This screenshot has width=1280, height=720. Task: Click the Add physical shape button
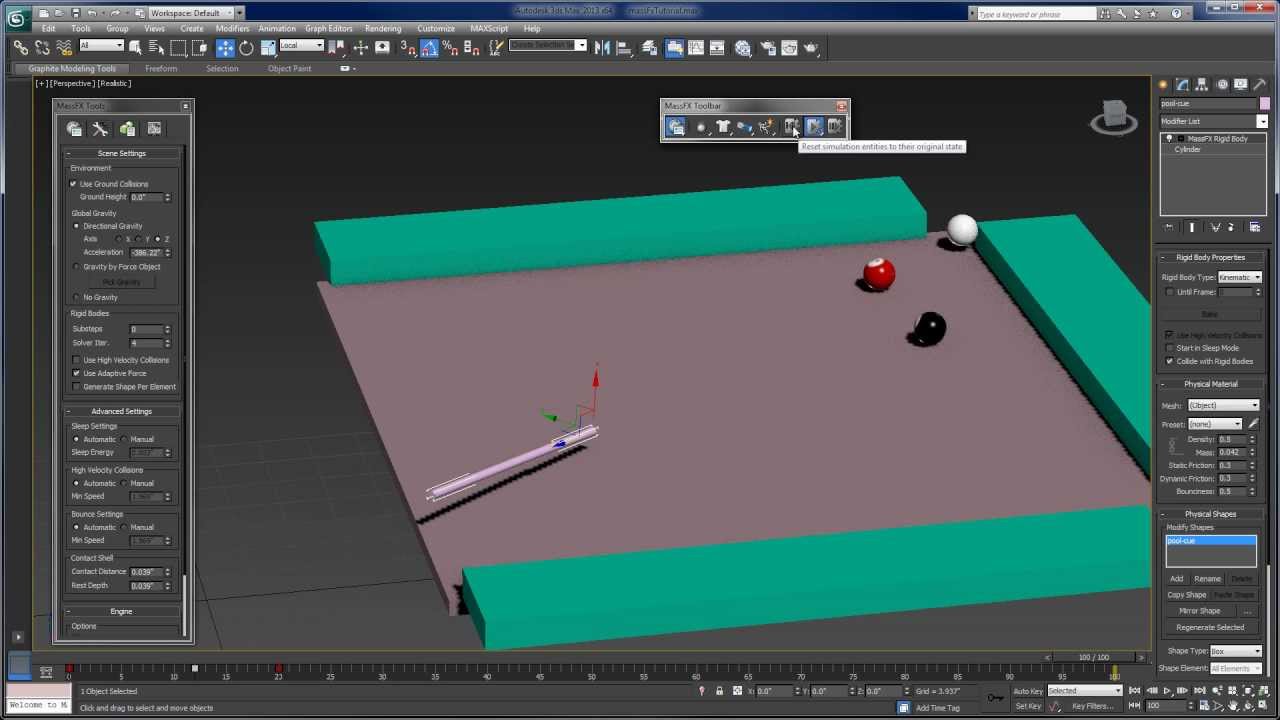pyautogui.click(x=1177, y=579)
